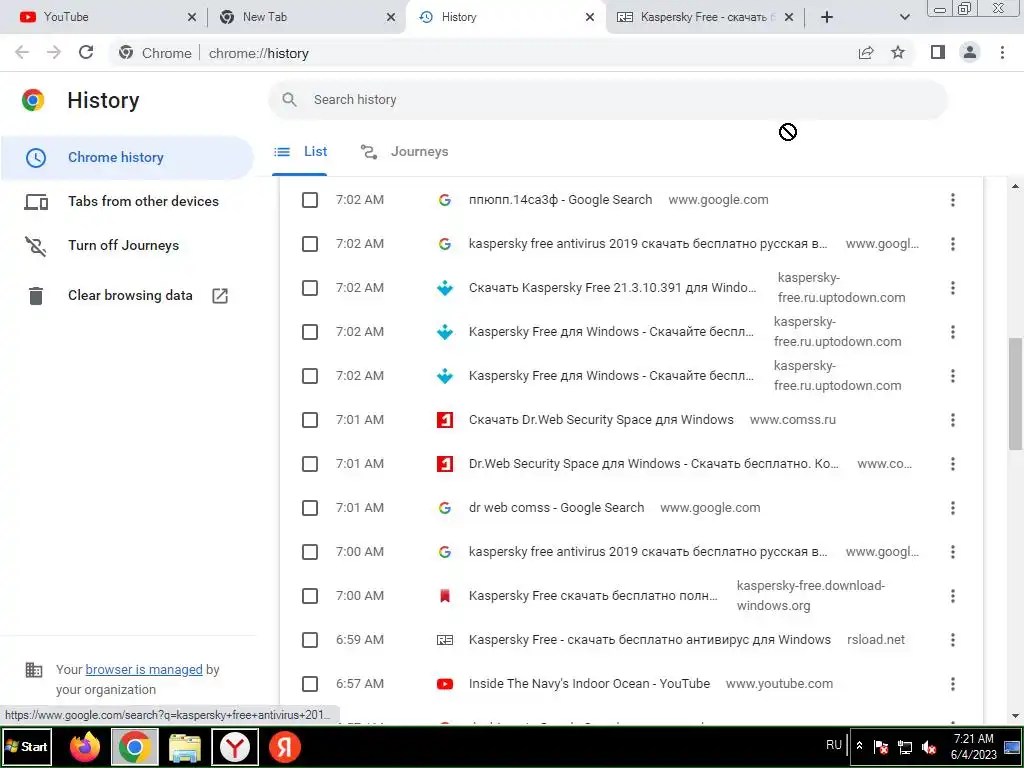1024x768 pixels.
Task: Open actions menu for Inside The Navy's Indoor Ocean
Action: coord(953,684)
